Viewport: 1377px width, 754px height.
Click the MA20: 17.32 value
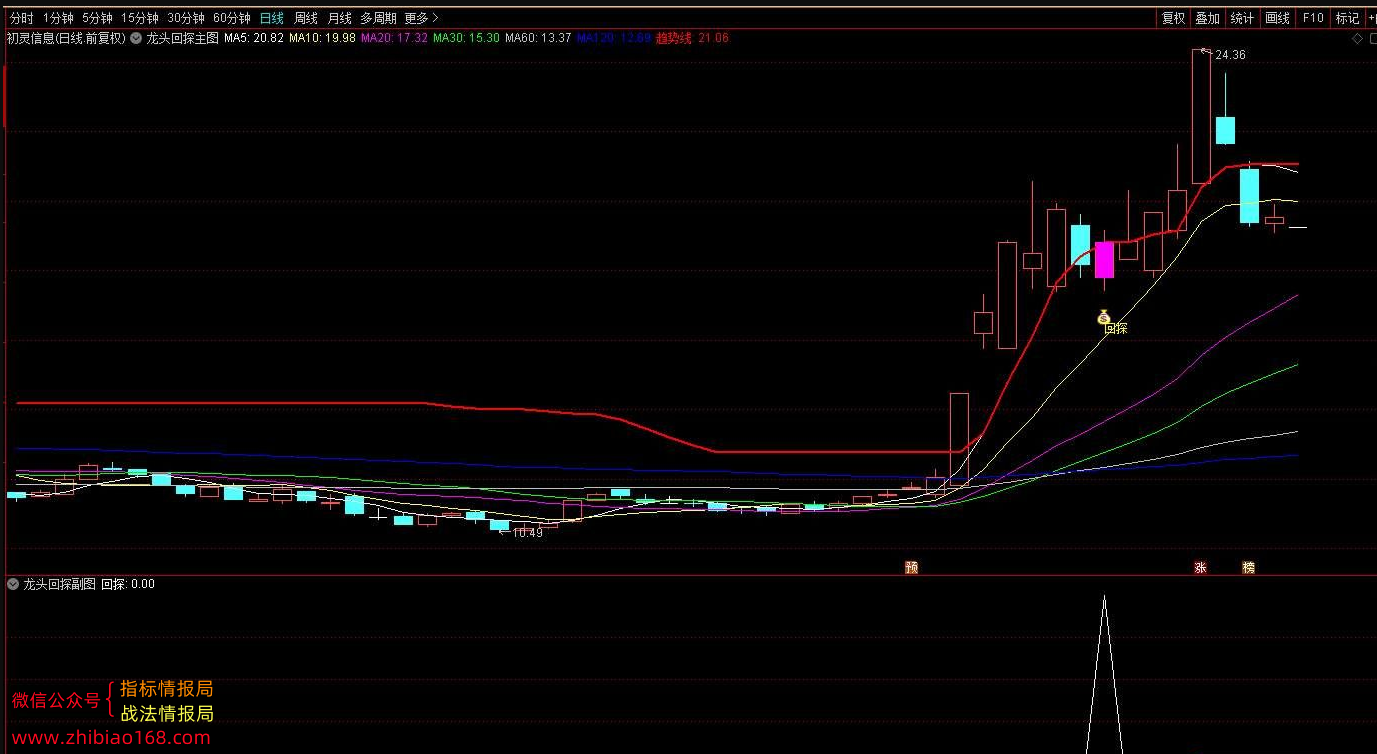[394, 38]
